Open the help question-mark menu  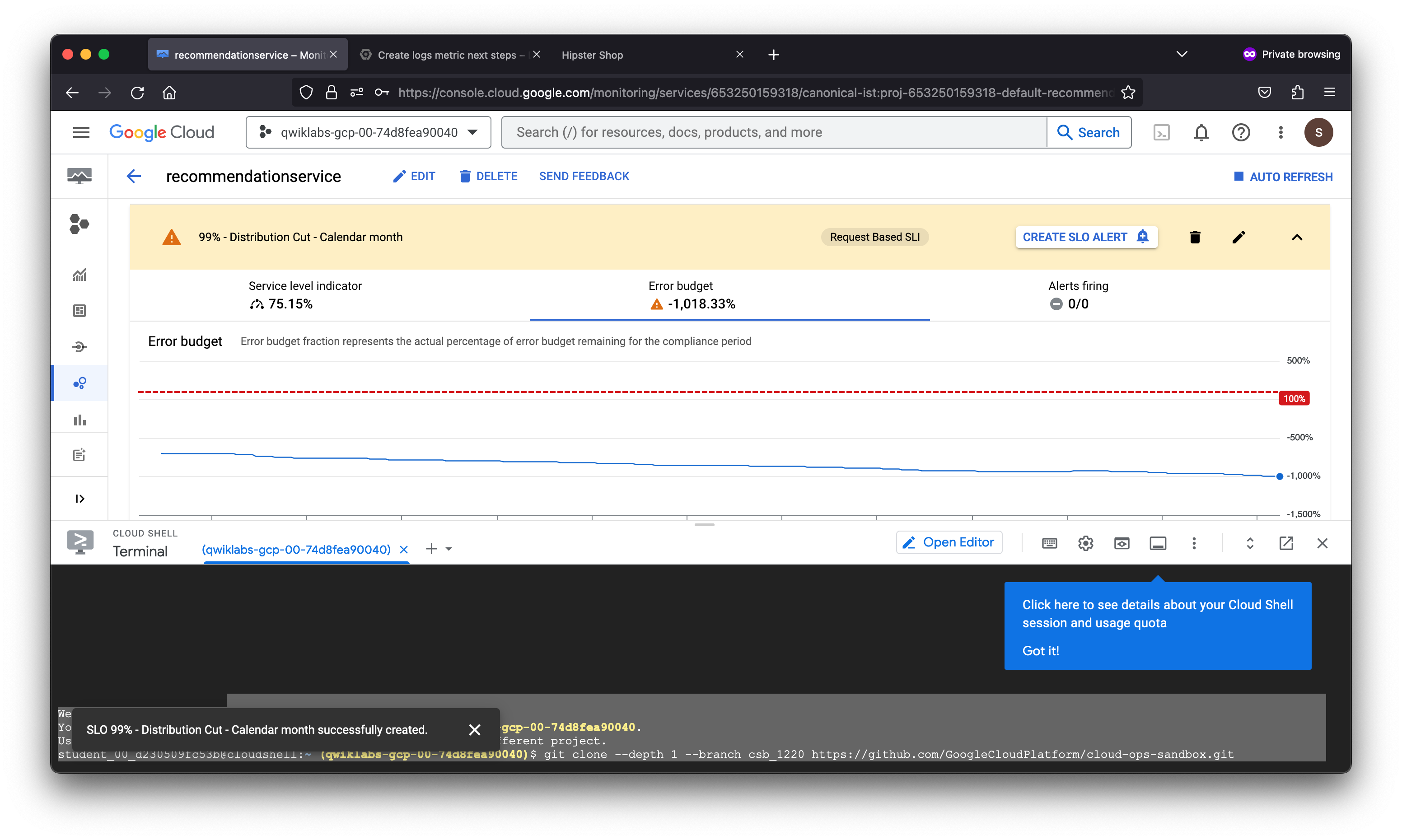pyautogui.click(x=1241, y=132)
